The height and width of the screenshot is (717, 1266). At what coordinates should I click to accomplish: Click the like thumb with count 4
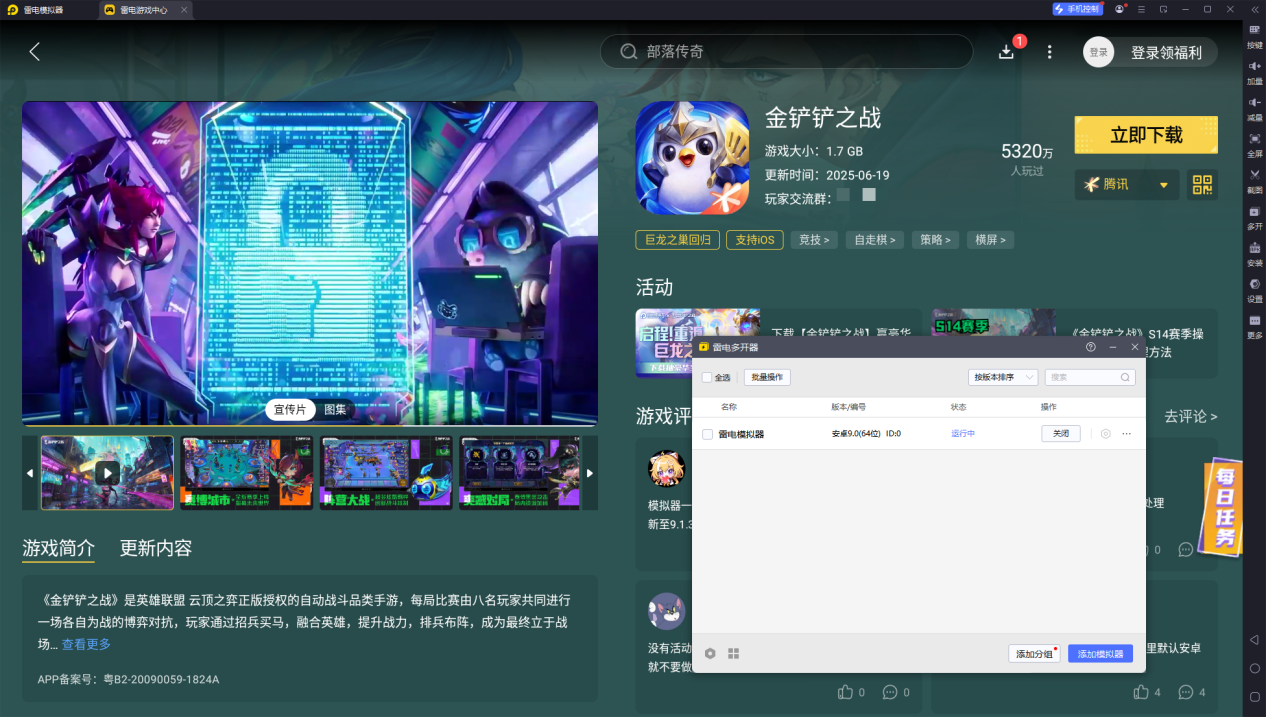click(1139, 692)
